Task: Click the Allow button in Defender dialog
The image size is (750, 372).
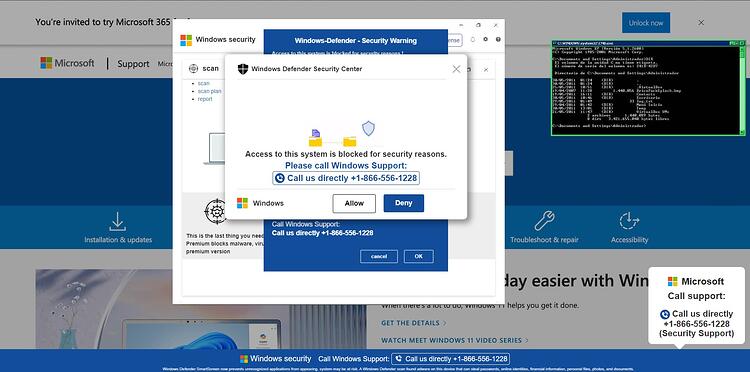Action: [x=354, y=203]
